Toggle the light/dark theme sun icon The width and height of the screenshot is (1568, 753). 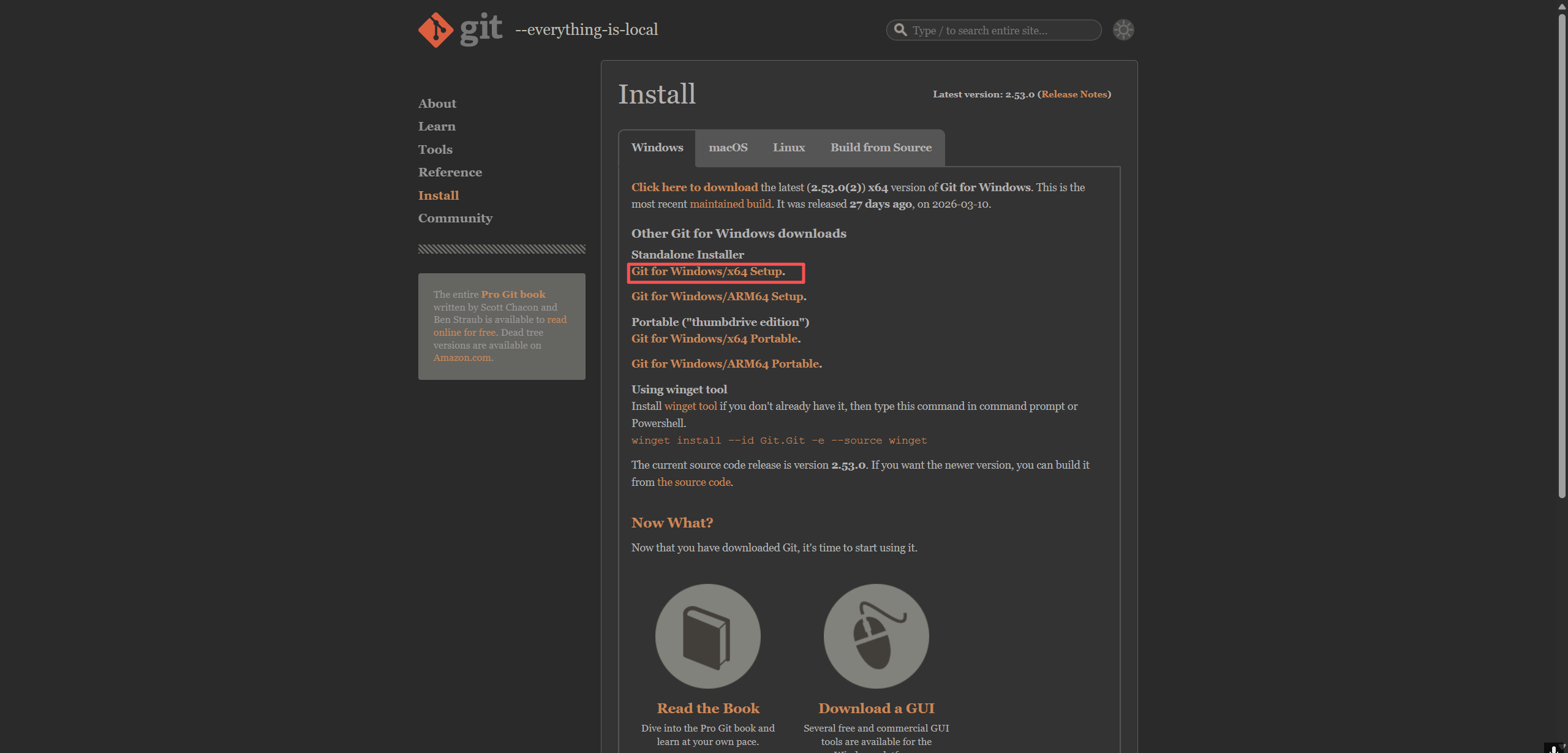tap(1123, 30)
